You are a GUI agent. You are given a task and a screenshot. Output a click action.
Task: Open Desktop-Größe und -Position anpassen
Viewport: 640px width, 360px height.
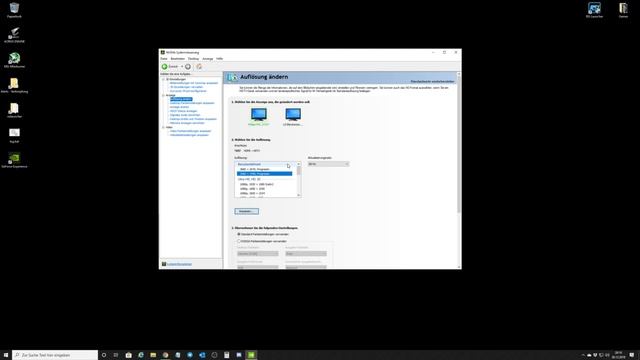point(193,119)
